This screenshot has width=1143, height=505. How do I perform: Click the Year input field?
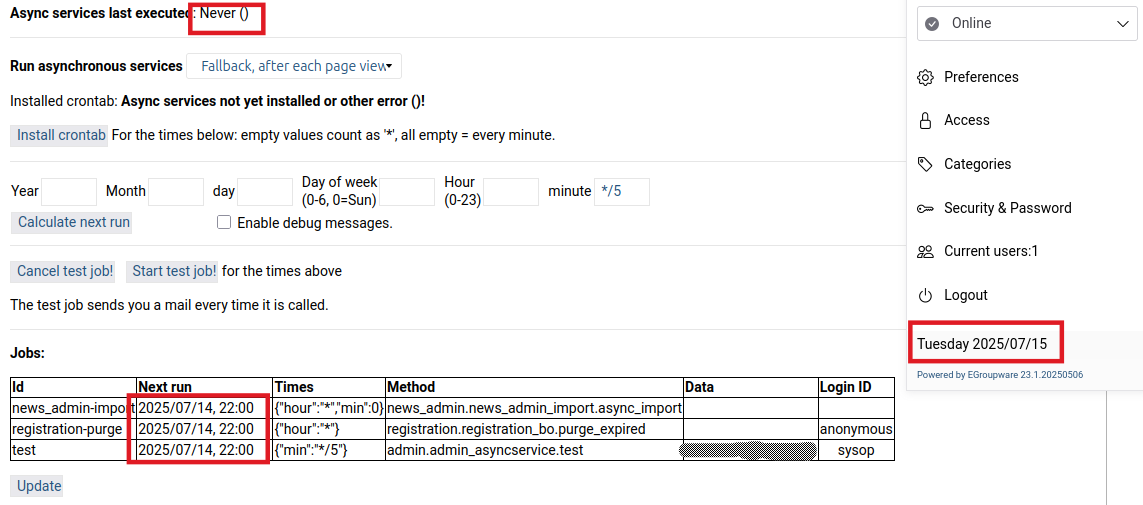point(69,191)
